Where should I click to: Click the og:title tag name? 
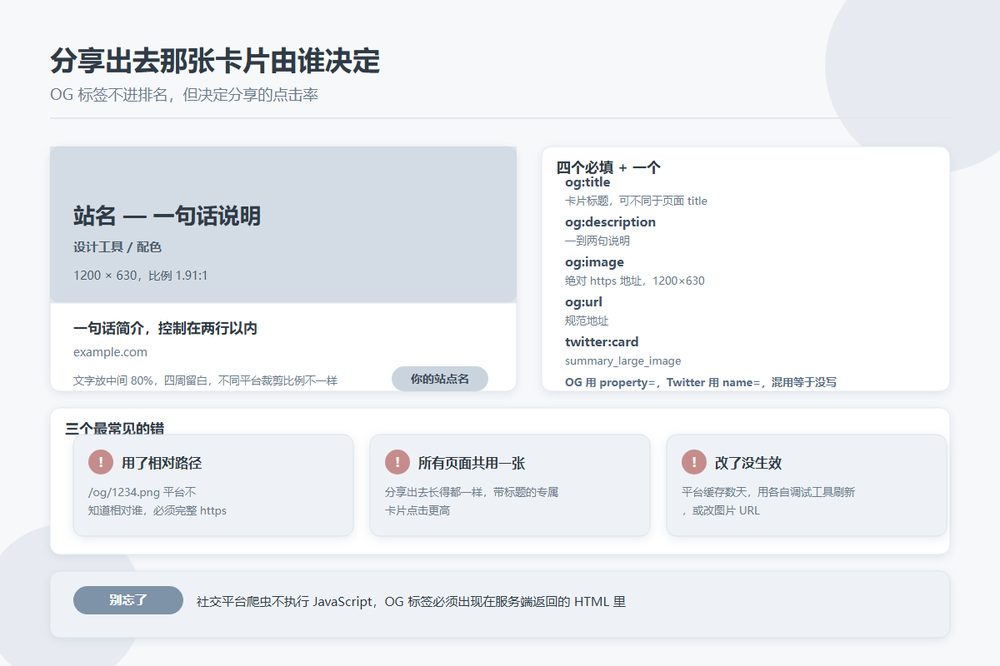pyautogui.click(x=587, y=182)
